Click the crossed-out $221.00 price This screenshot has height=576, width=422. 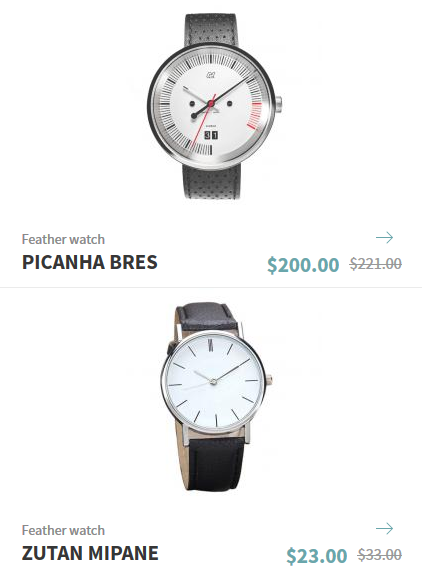pyautogui.click(x=375, y=263)
